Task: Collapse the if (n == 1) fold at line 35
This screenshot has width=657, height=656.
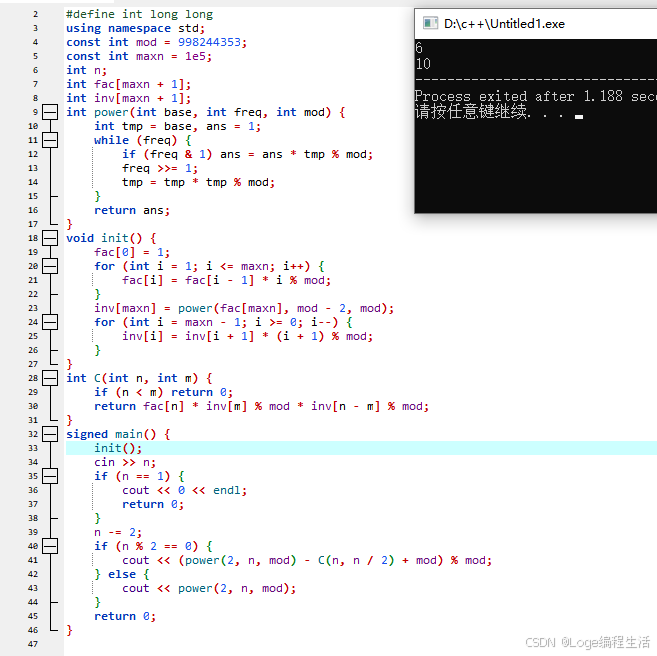Action: (50, 476)
